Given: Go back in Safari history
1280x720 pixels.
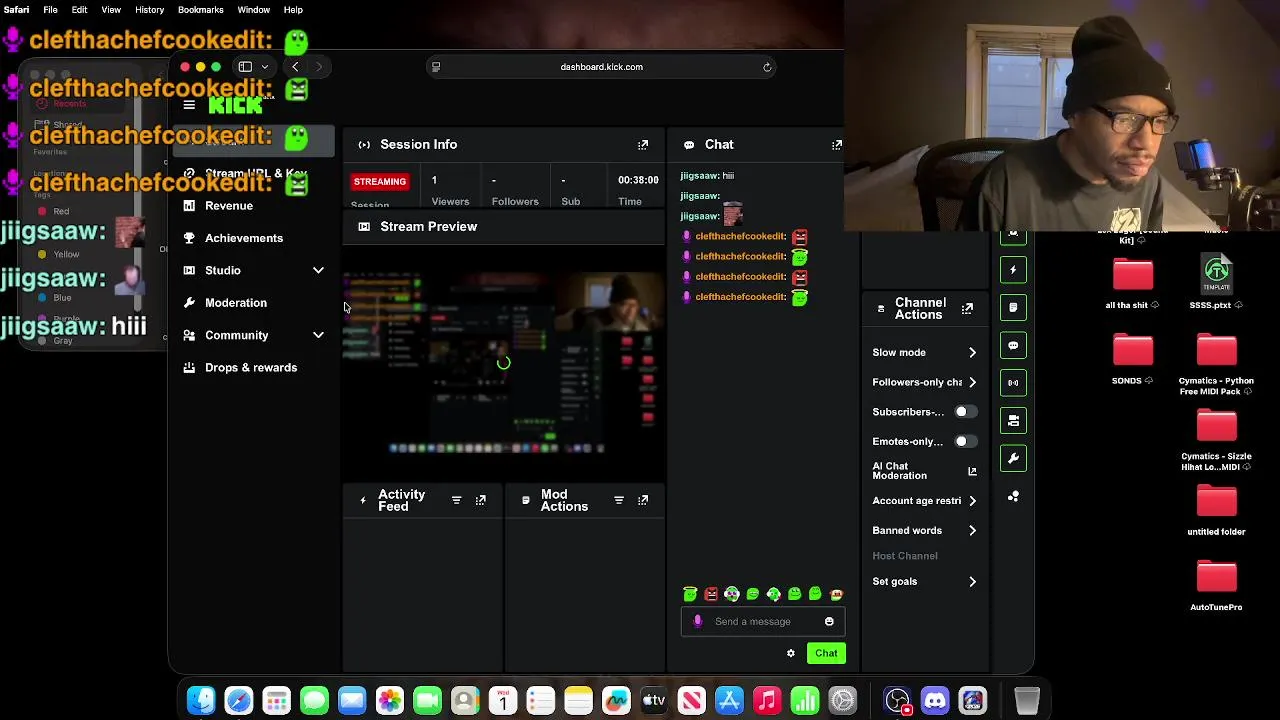Looking at the screenshot, I should [x=295, y=67].
